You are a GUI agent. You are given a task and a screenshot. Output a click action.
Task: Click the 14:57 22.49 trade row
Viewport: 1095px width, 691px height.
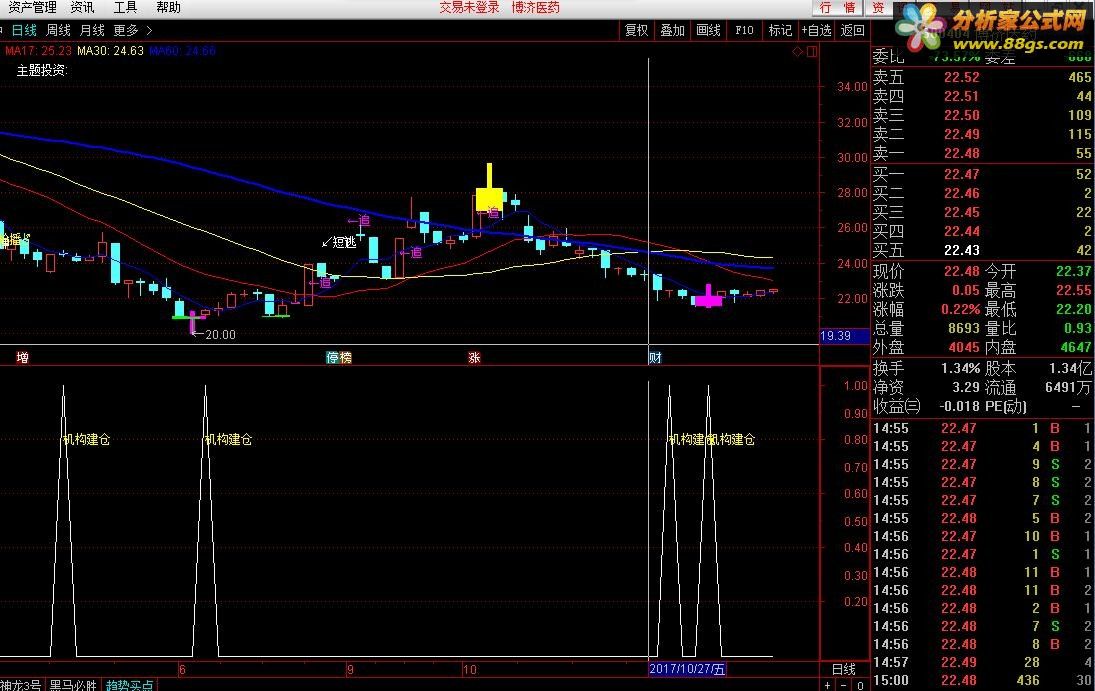point(982,662)
